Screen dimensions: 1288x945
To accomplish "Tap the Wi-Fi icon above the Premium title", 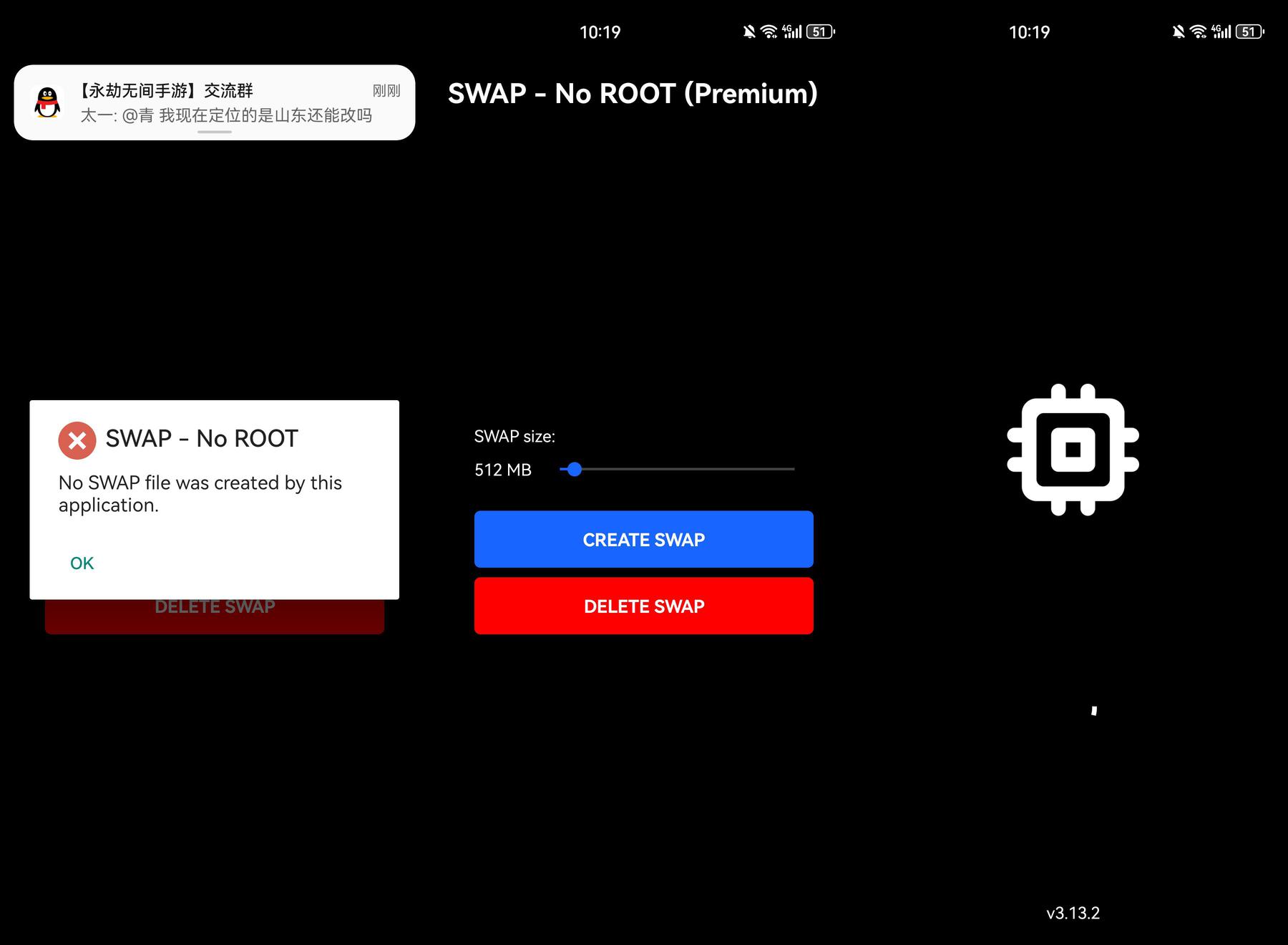I will tap(769, 31).
